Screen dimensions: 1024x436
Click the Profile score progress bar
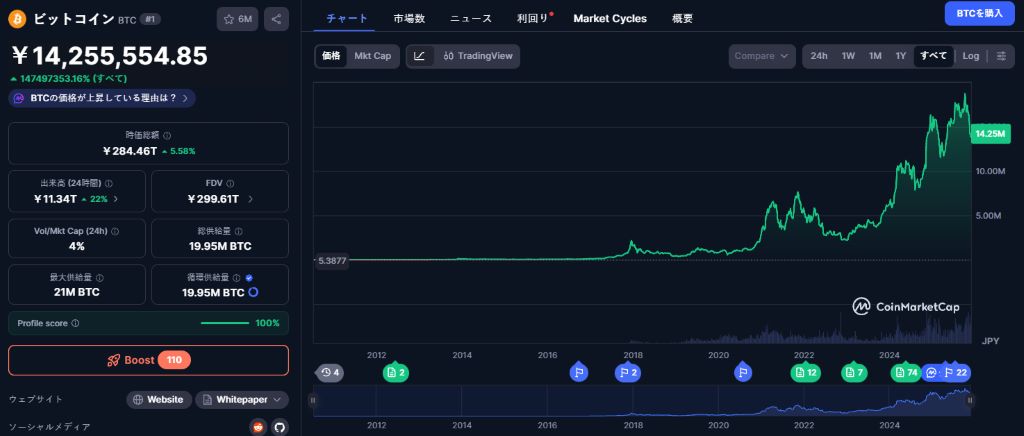[x=225, y=323]
